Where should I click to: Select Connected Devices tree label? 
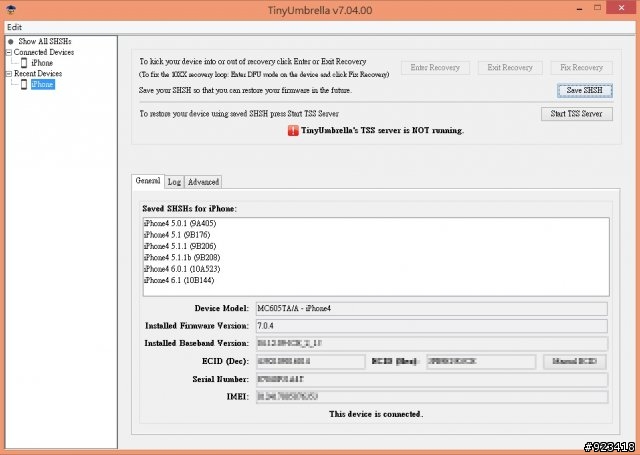coord(44,52)
